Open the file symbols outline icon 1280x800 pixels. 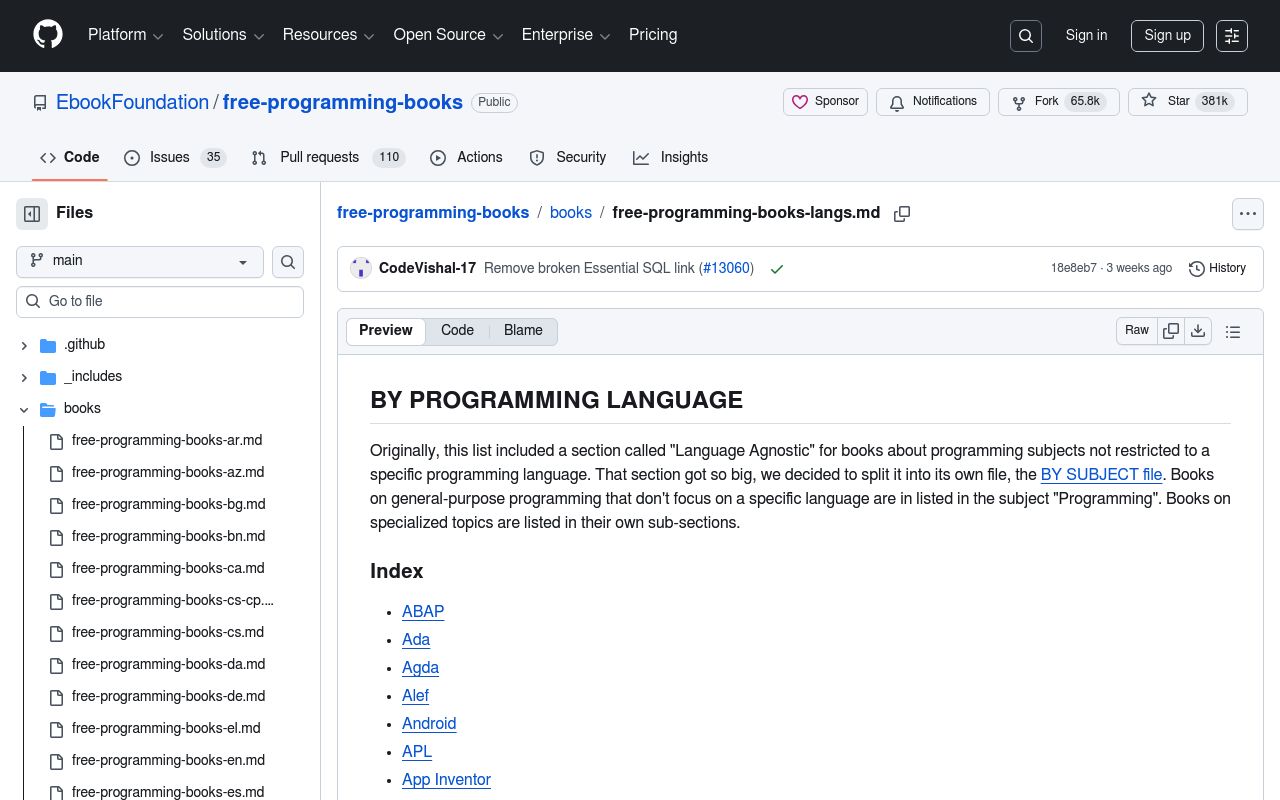pyautogui.click(x=1233, y=331)
